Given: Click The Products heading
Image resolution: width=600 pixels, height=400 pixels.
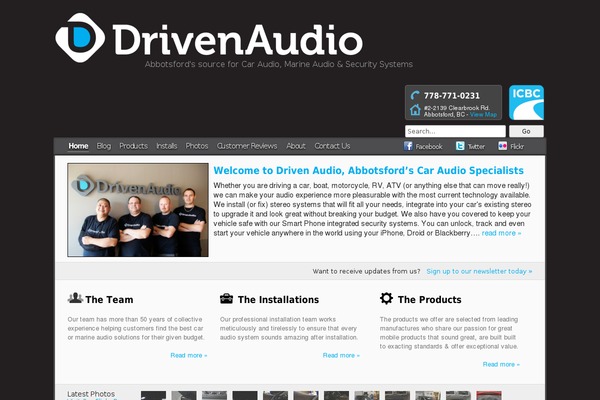Looking at the screenshot, I should tap(429, 299).
